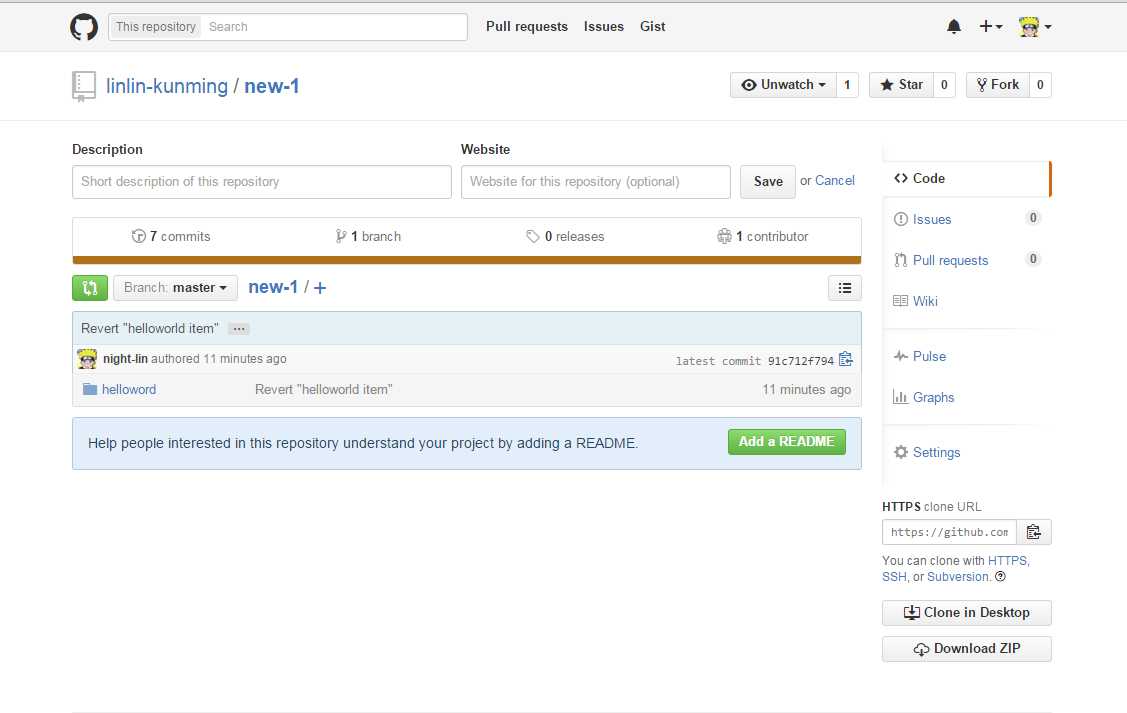Open the helloword folder
Viewport: 1127px width, 713px height.
click(x=129, y=390)
